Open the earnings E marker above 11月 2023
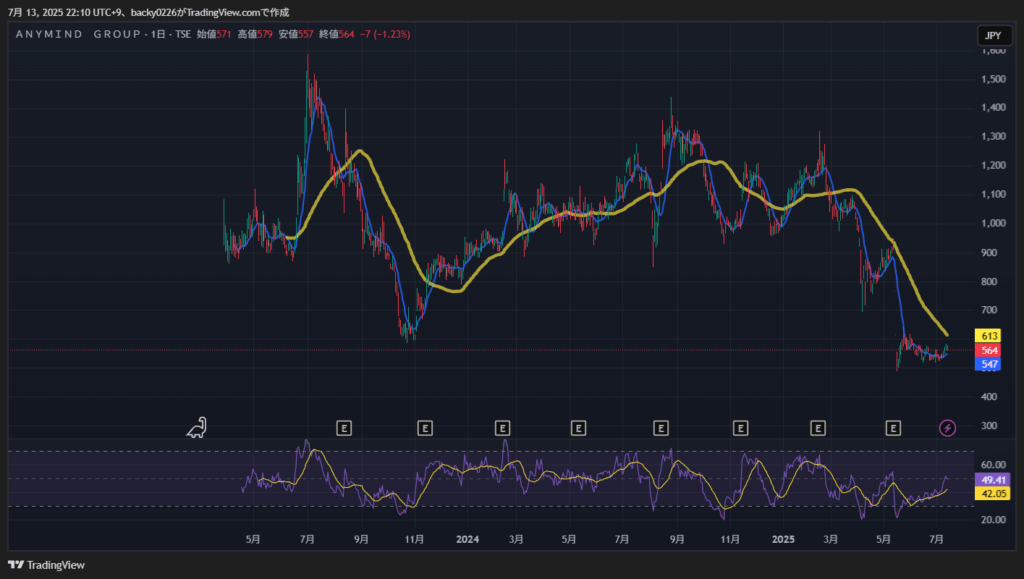This screenshot has width=1024, height=579. click(x=425, y=428)
